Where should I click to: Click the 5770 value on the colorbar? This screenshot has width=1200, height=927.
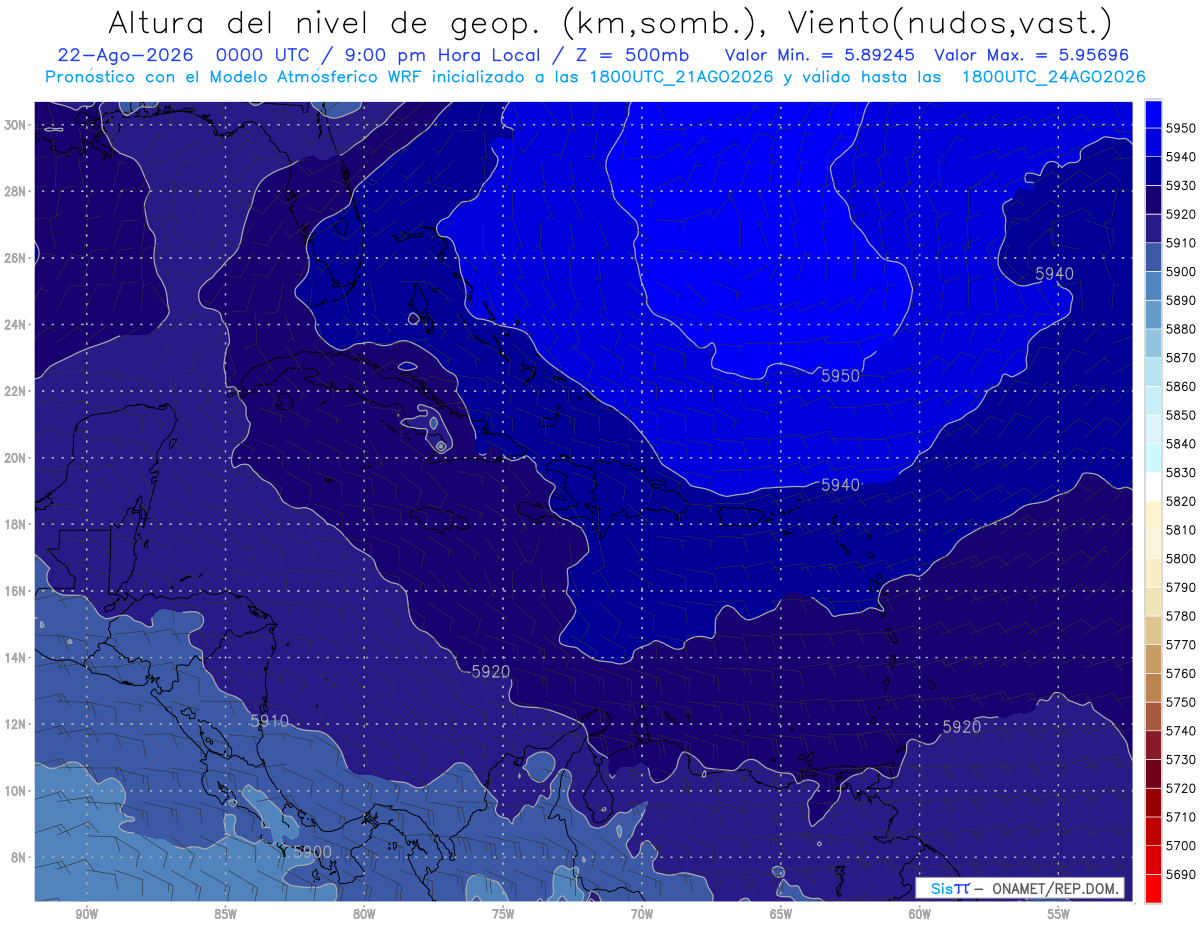click(1181, 645)
